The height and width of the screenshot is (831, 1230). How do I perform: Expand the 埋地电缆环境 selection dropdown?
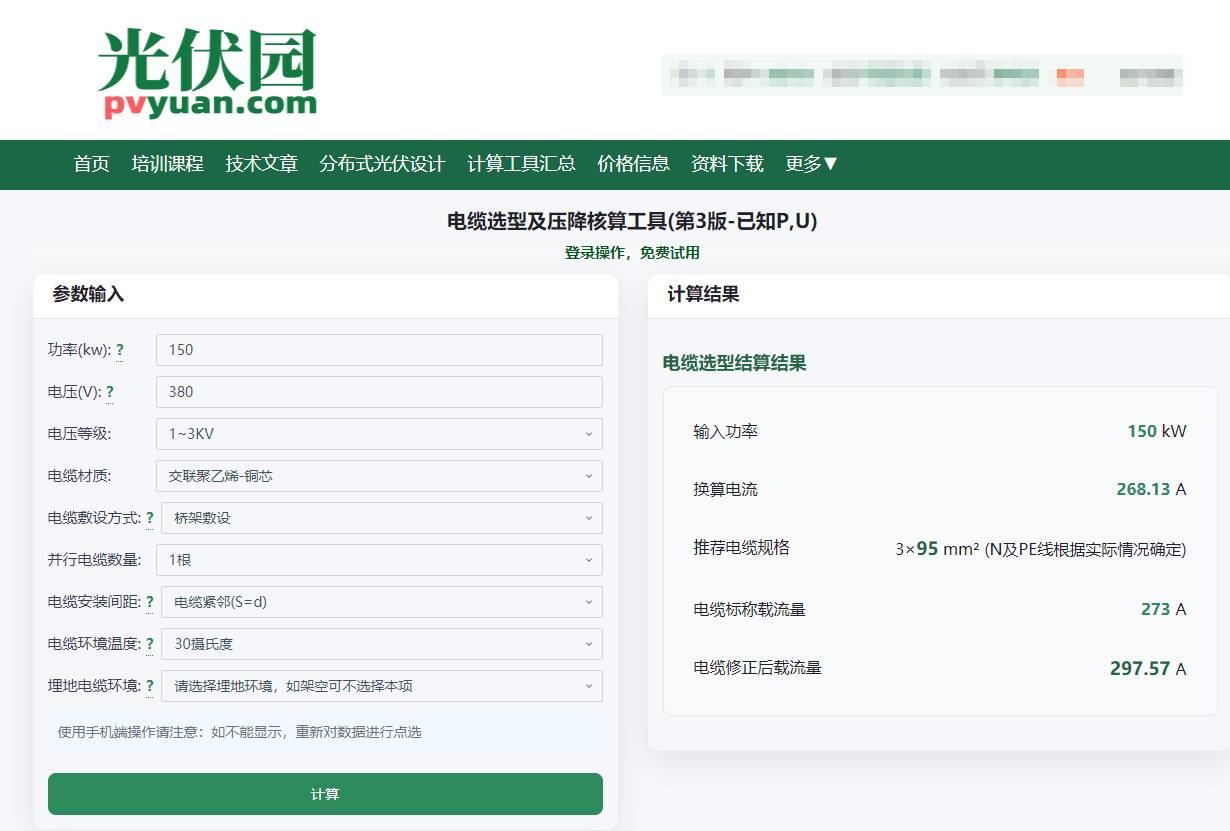[381, 686]
